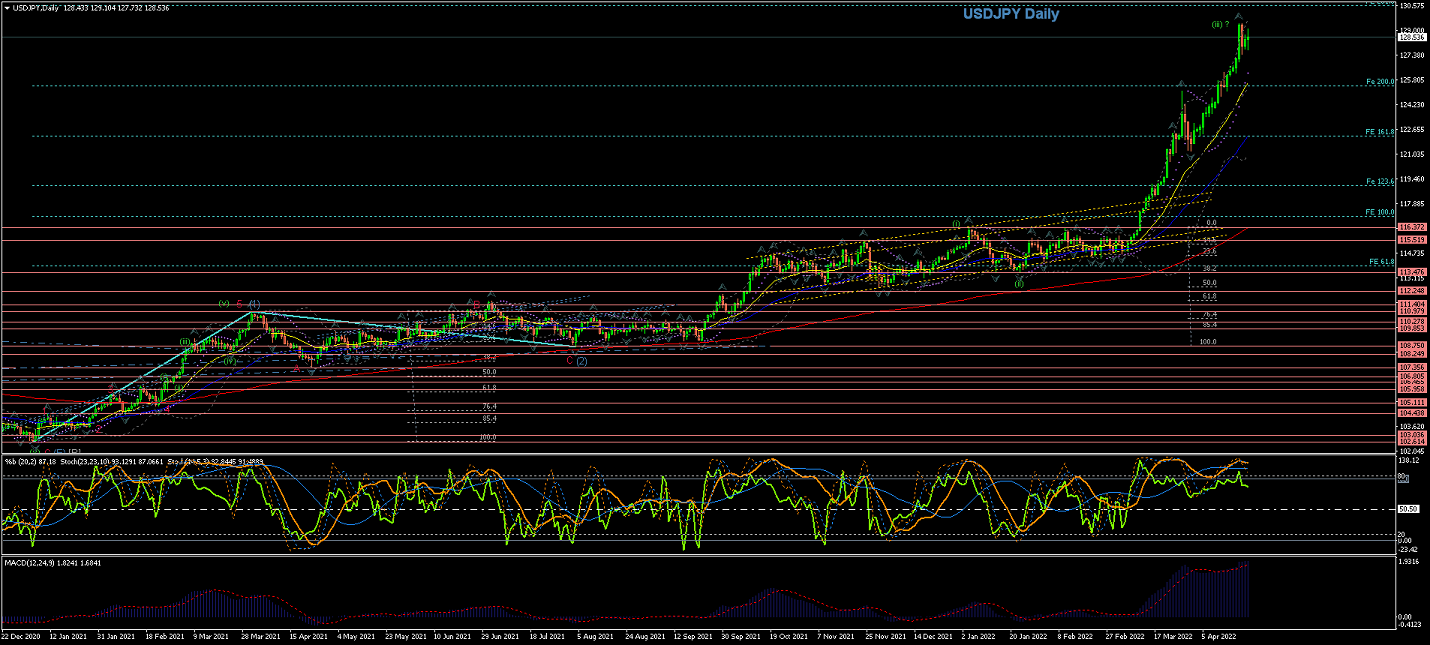
Task: Select the 113.476 horizontal level price tag
Action: point(1411,272)
